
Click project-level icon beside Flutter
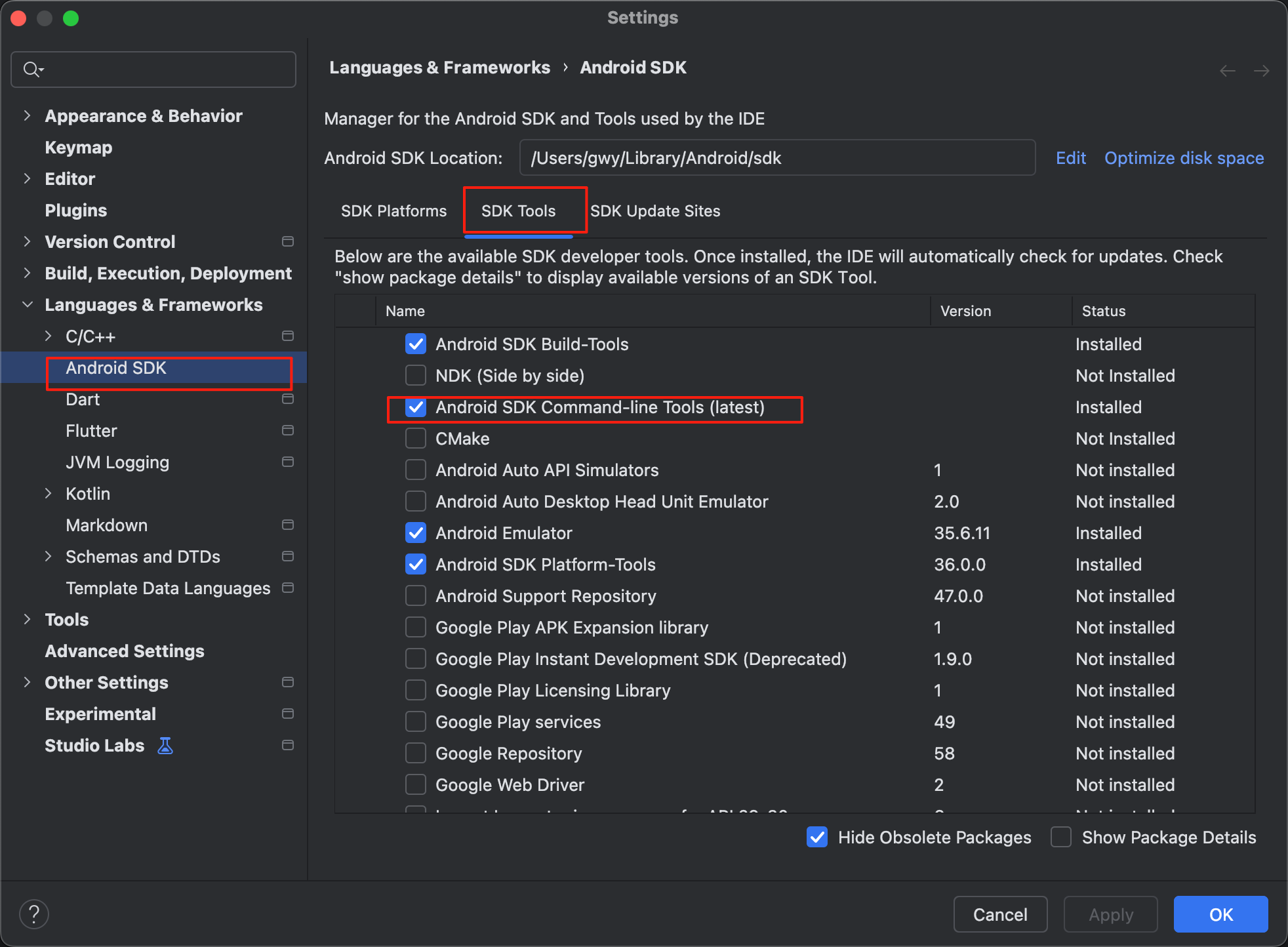pyautogui.click(x=287, y=430)
